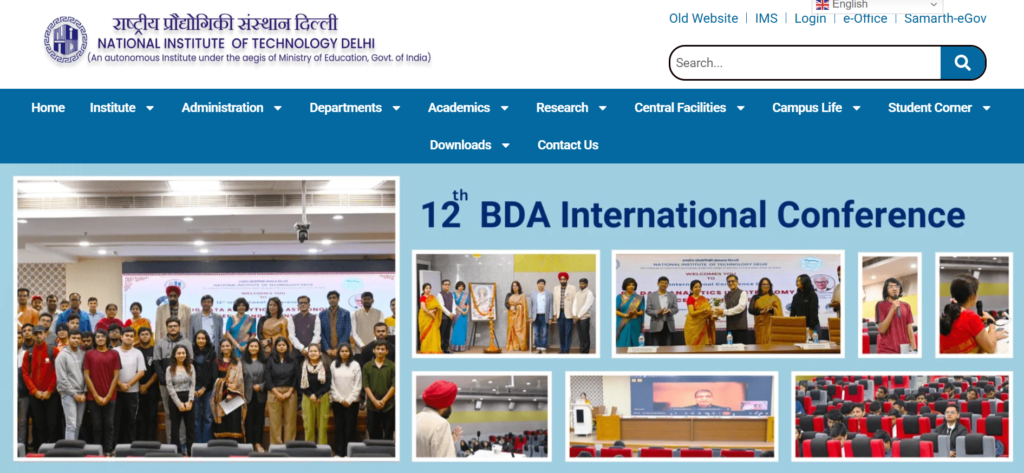Open the Administration menu item
This screenshot has height=473, width=1024.
coord(222,108)
